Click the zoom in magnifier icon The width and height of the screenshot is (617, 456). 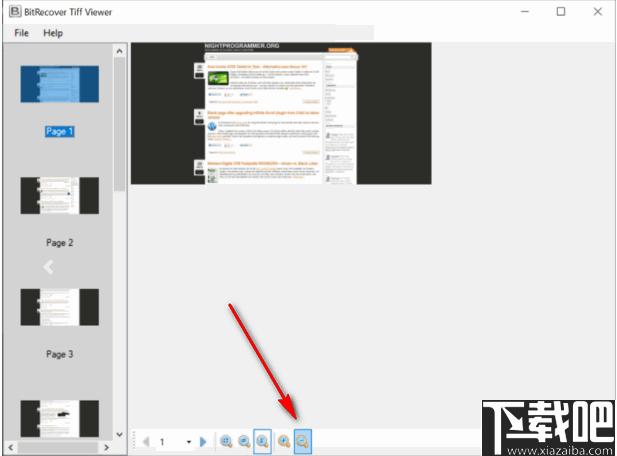284,441
